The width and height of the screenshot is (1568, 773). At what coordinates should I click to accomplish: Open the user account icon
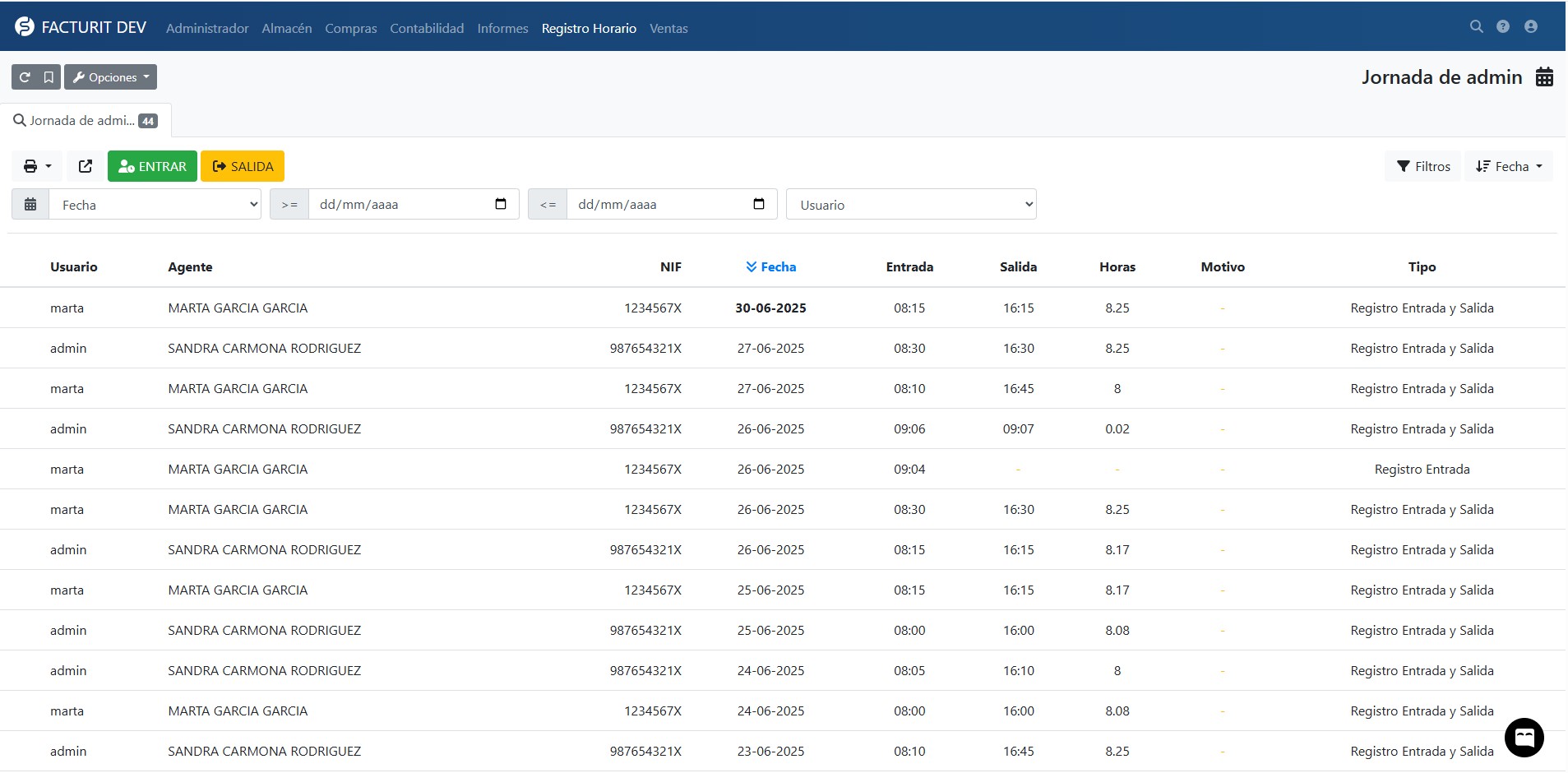[x=1530, y=27]
